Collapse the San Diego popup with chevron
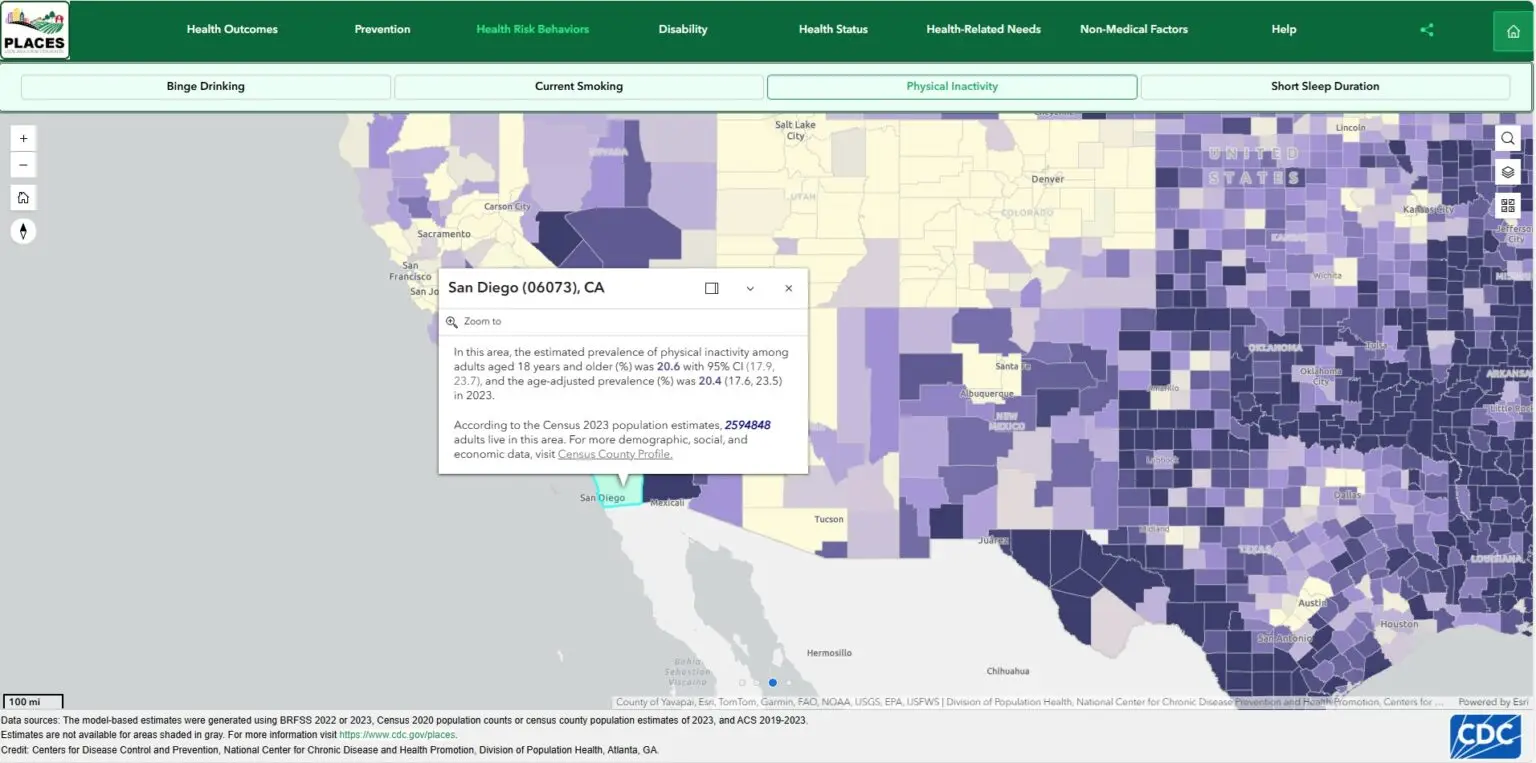The width and height of the screenshot is (1536, 763). (750, 288)
